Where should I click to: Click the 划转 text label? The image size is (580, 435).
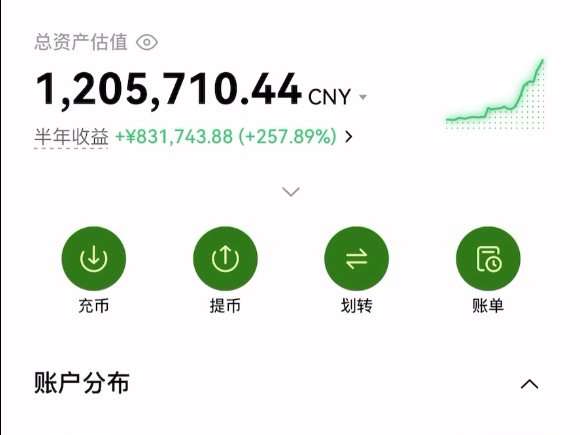357,306
